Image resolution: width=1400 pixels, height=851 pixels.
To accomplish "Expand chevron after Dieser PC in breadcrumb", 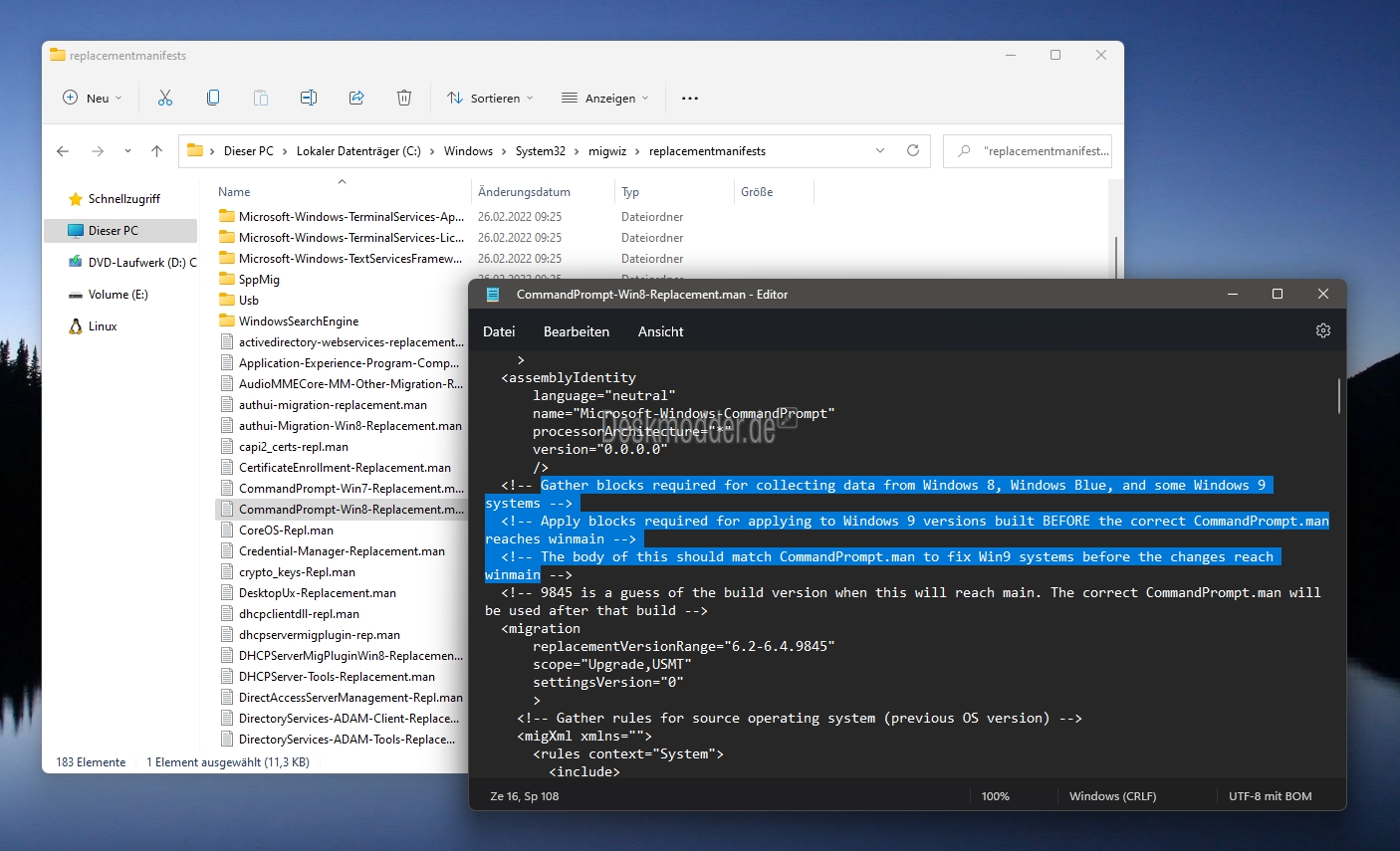I will [285, 151].
